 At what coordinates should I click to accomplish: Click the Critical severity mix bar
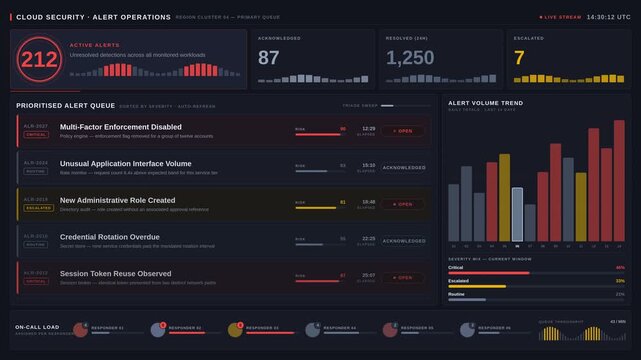point(536,273)
